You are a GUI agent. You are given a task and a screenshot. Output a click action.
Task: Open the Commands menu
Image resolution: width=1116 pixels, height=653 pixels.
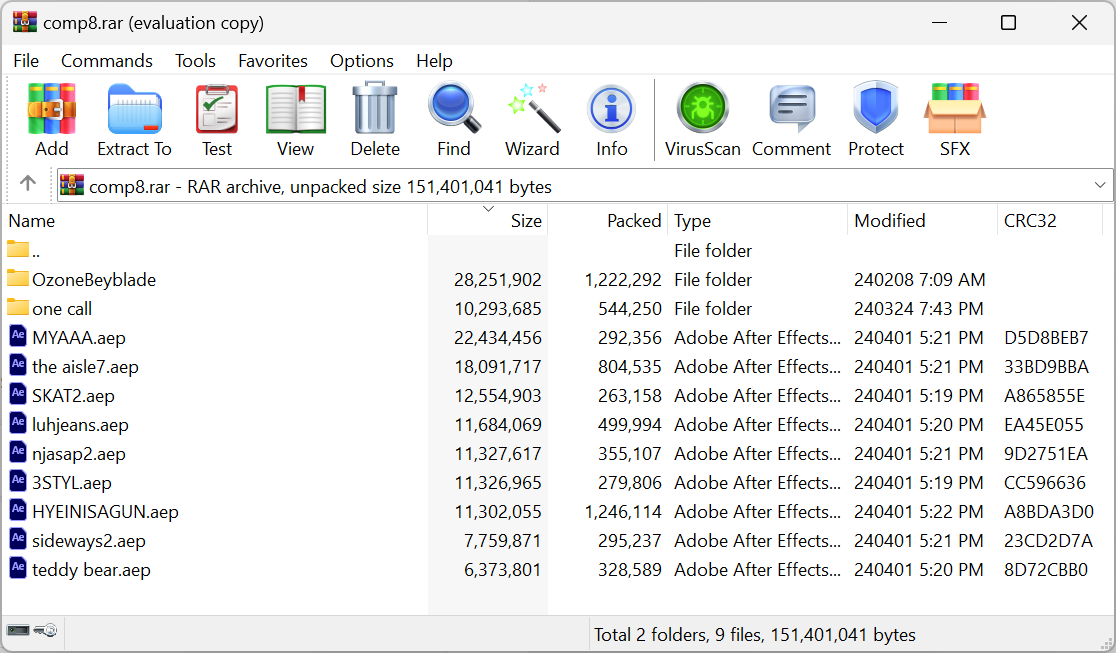tap(107, 61)
